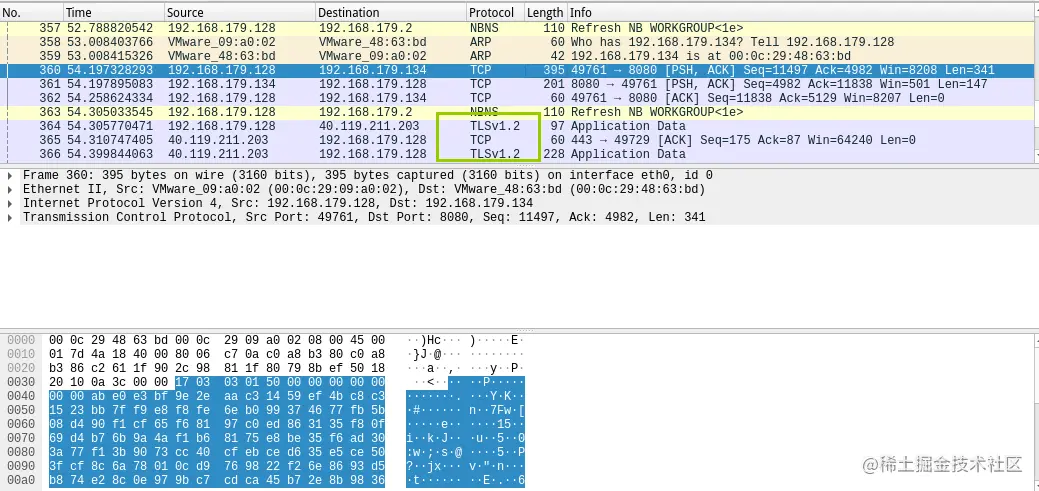Sort by the Protocol column header
This screenshot has width=1039, height=491.
[495, 13]
